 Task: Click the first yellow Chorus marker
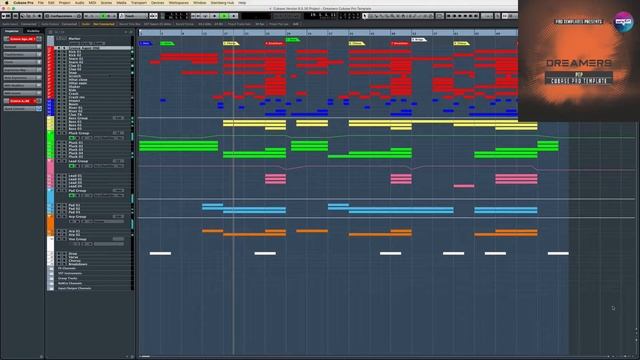coord(231,43)
